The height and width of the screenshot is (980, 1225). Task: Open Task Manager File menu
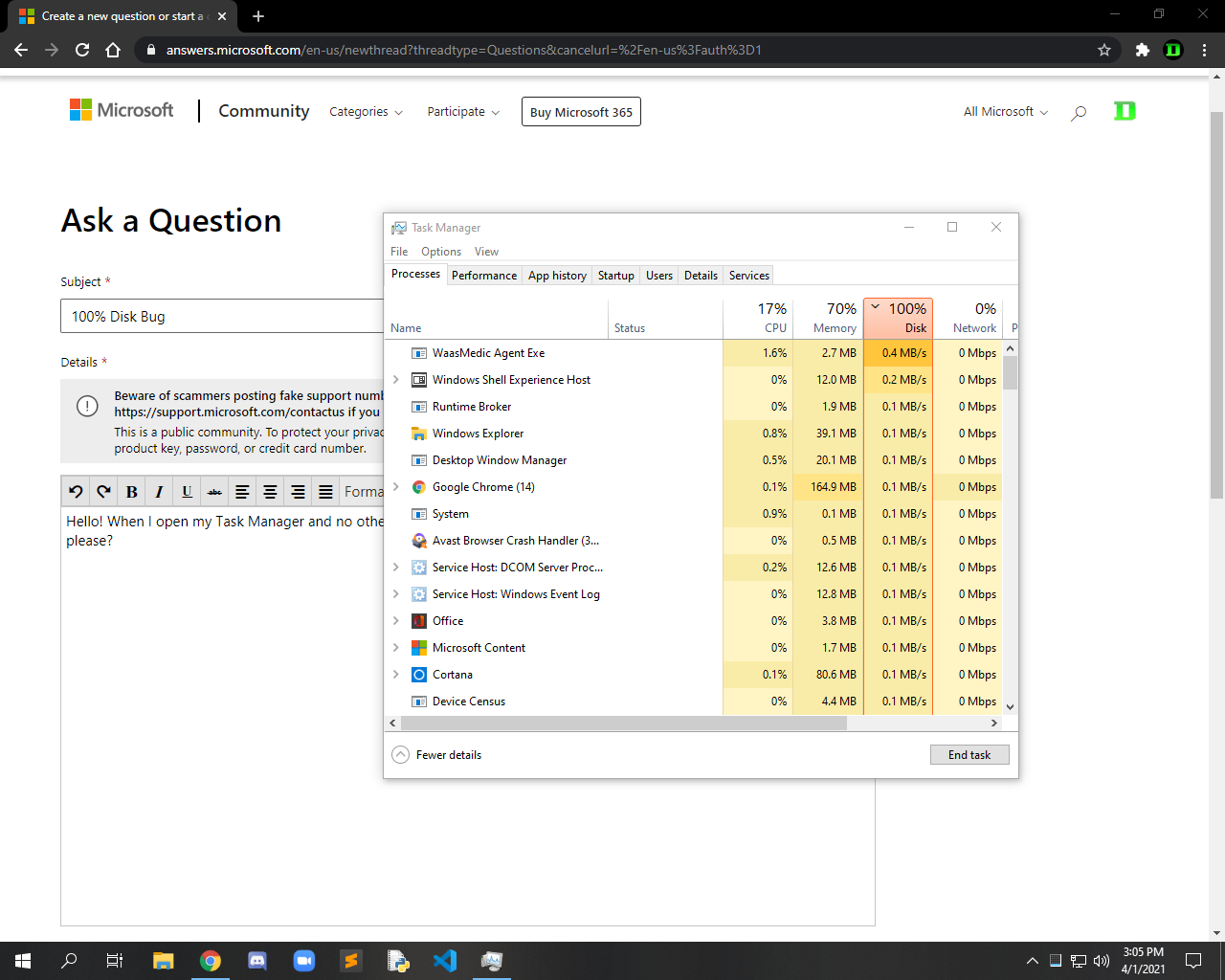tap(399, 252)
